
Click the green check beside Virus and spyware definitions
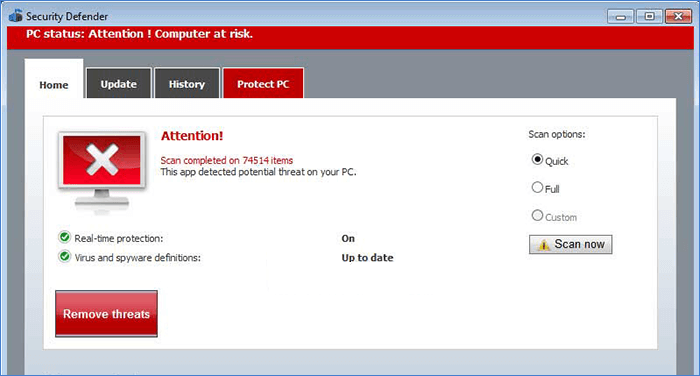coord(65,256)
